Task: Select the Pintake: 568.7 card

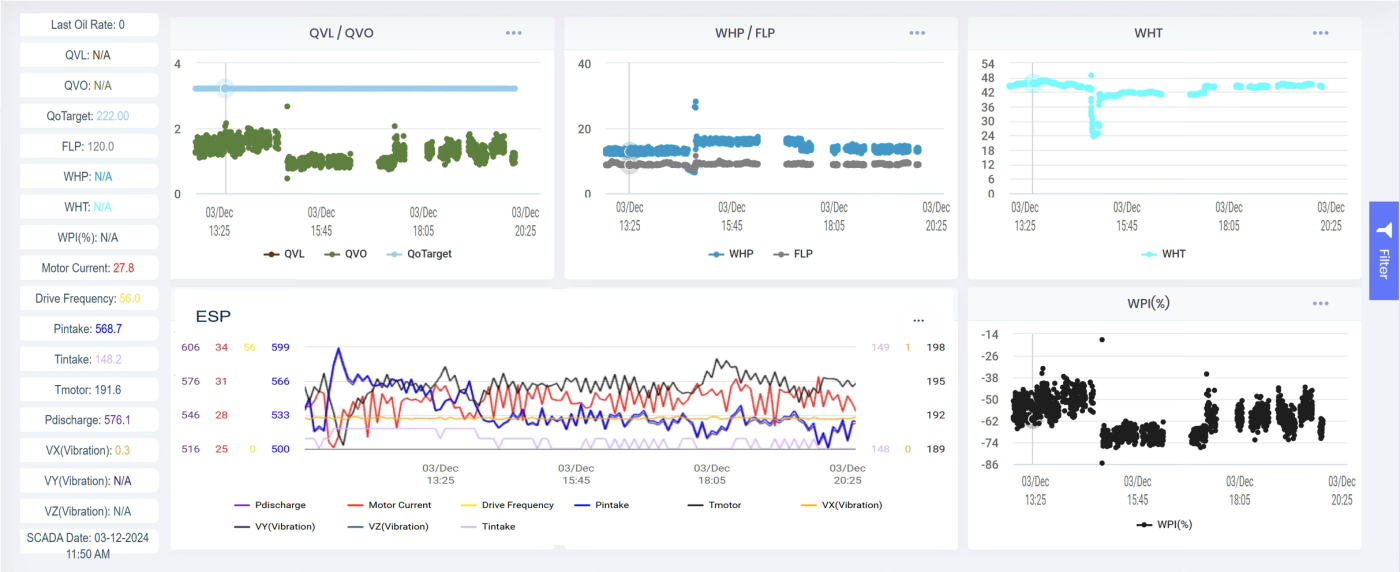Action: (x=89, y=328)
